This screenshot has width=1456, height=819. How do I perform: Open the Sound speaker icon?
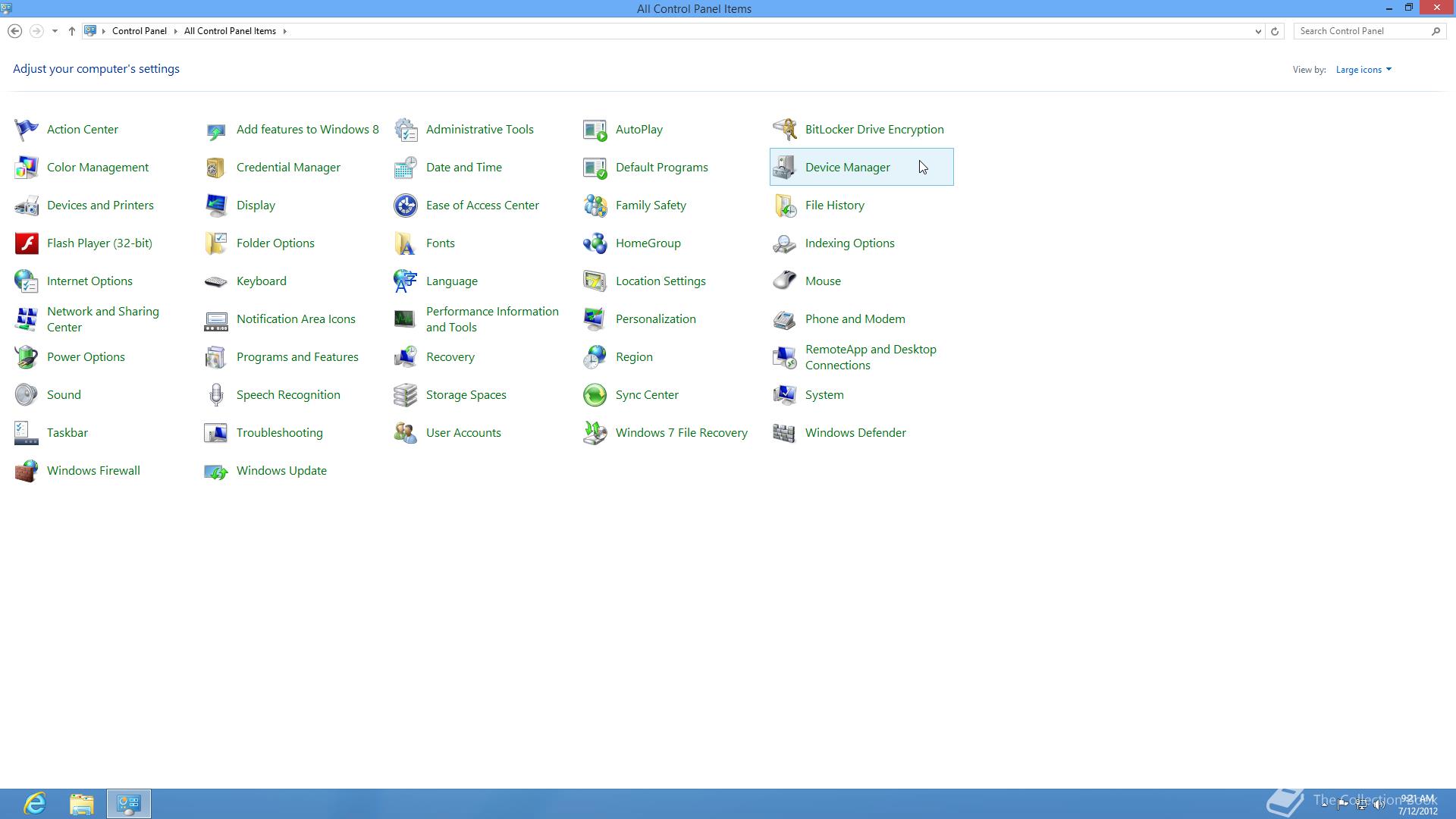coord(27,395)
